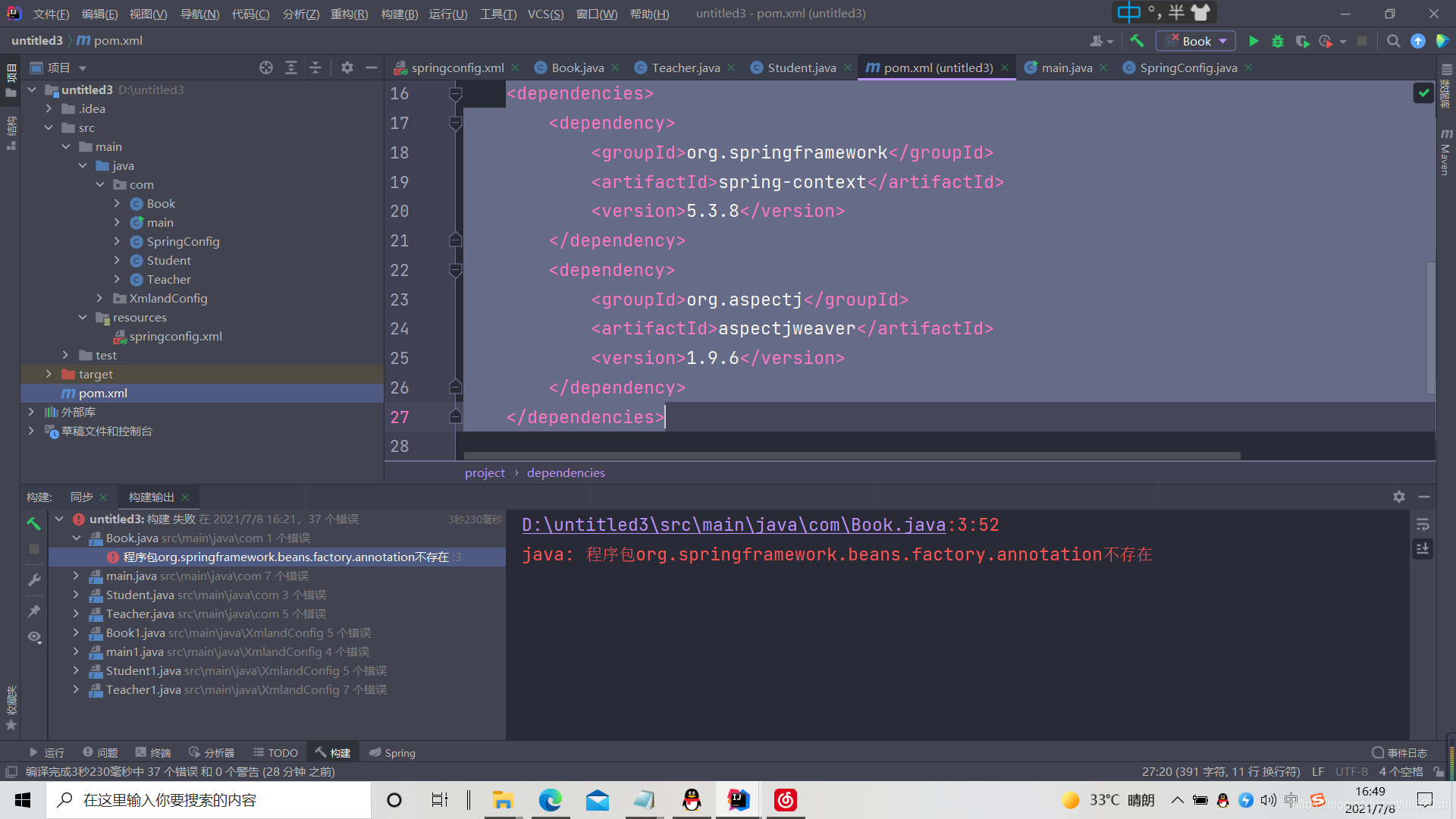
Task: Run Book with coverage shield icon
Action: 1303,41
